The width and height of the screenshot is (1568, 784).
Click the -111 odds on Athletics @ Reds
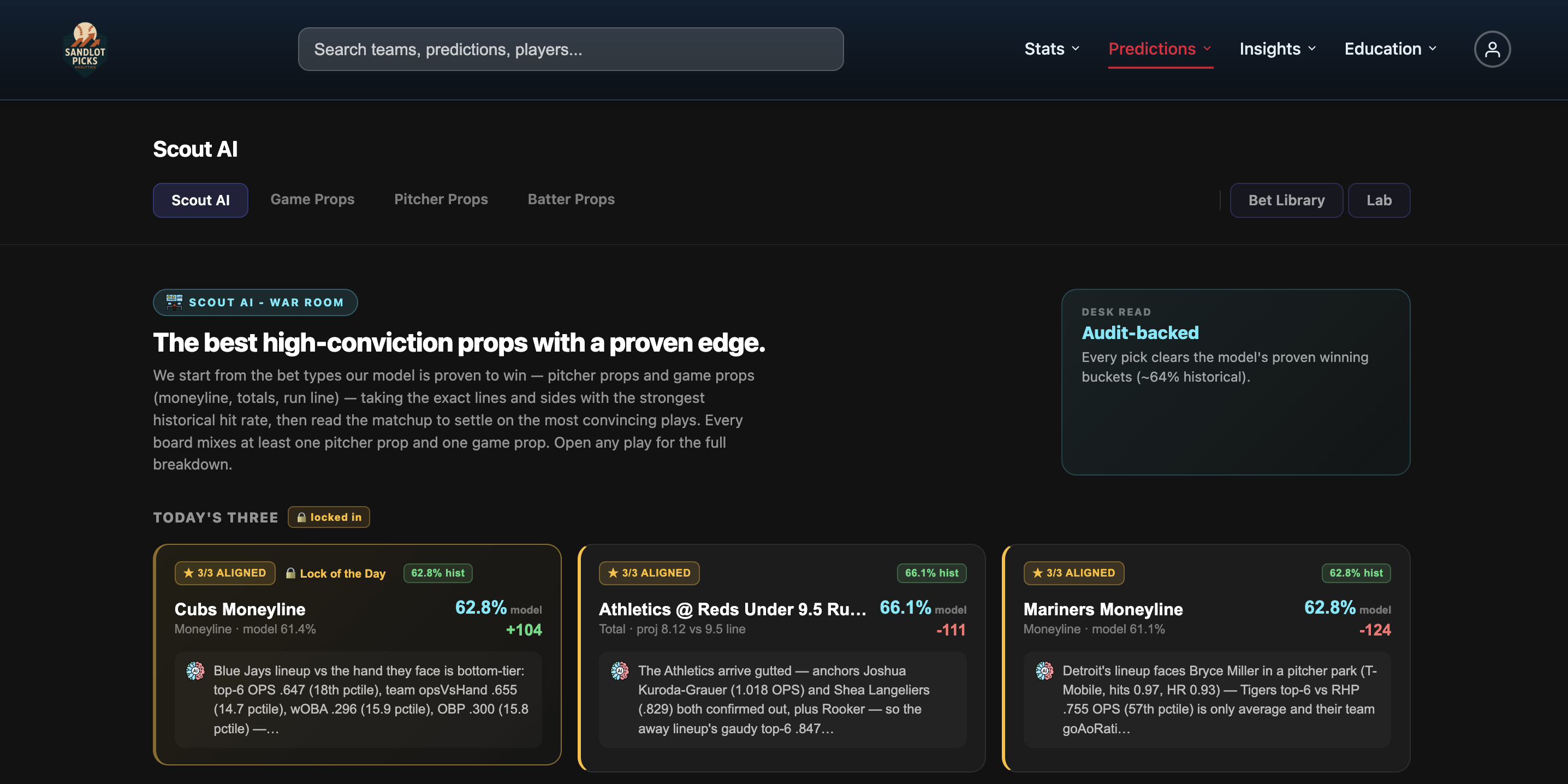(951, 630)
